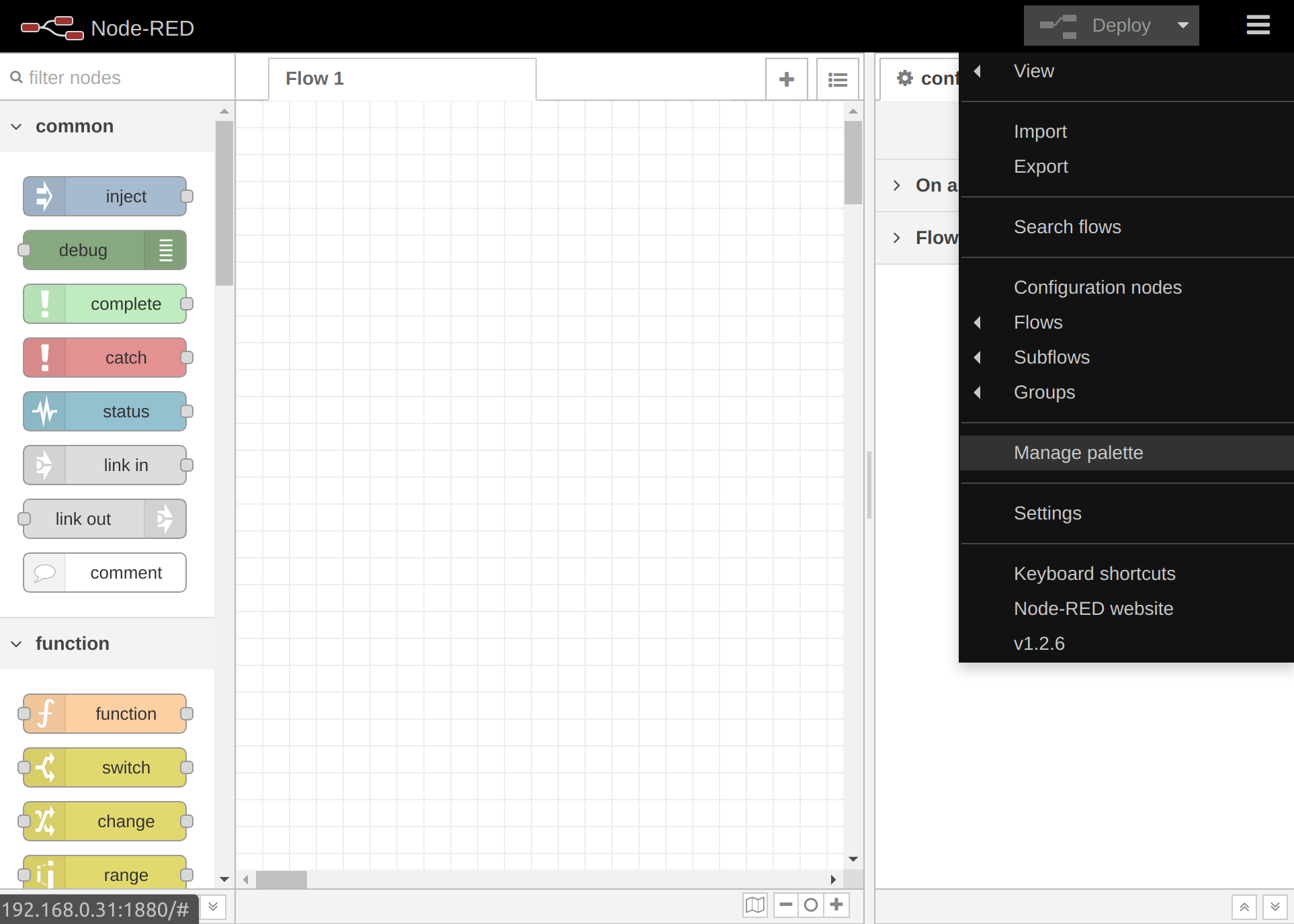Click Manage palette menu item

pyautogui.click(x=1127, y=453)
